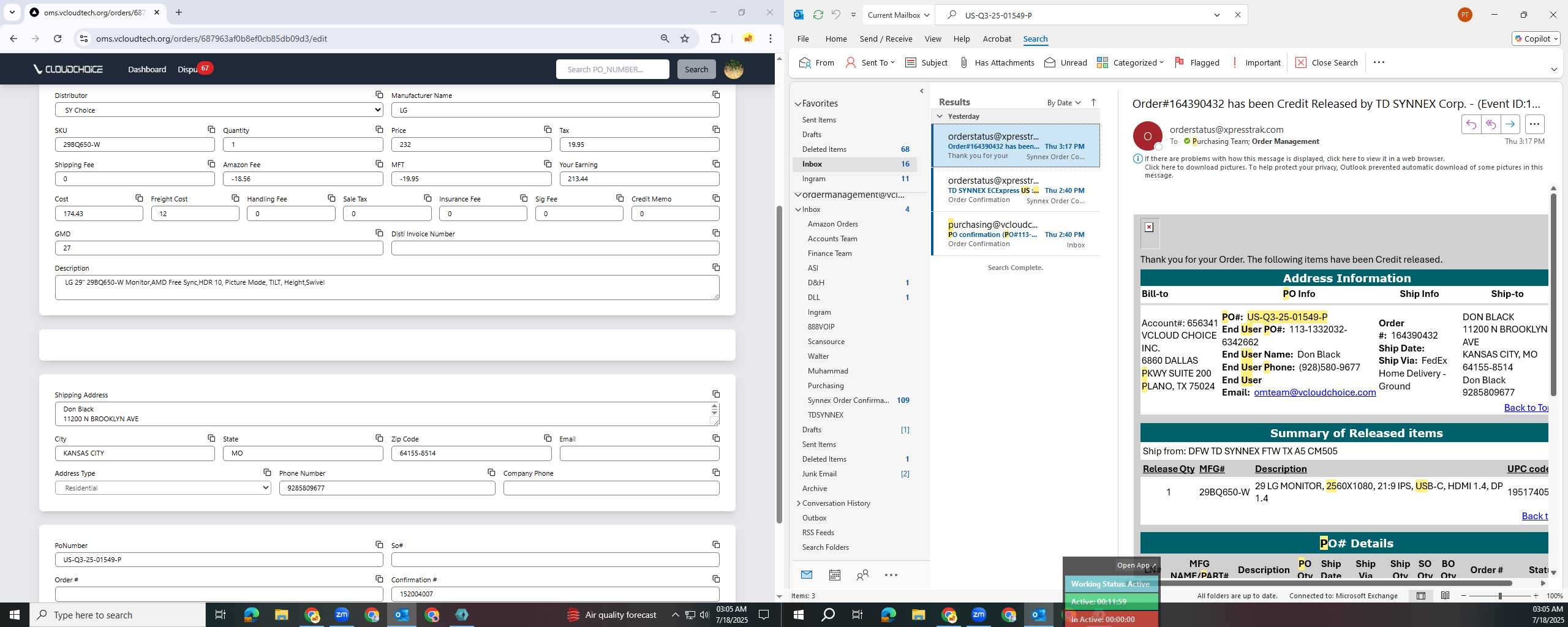Switch to Send / Receive ribbon tab

point(886,39)
